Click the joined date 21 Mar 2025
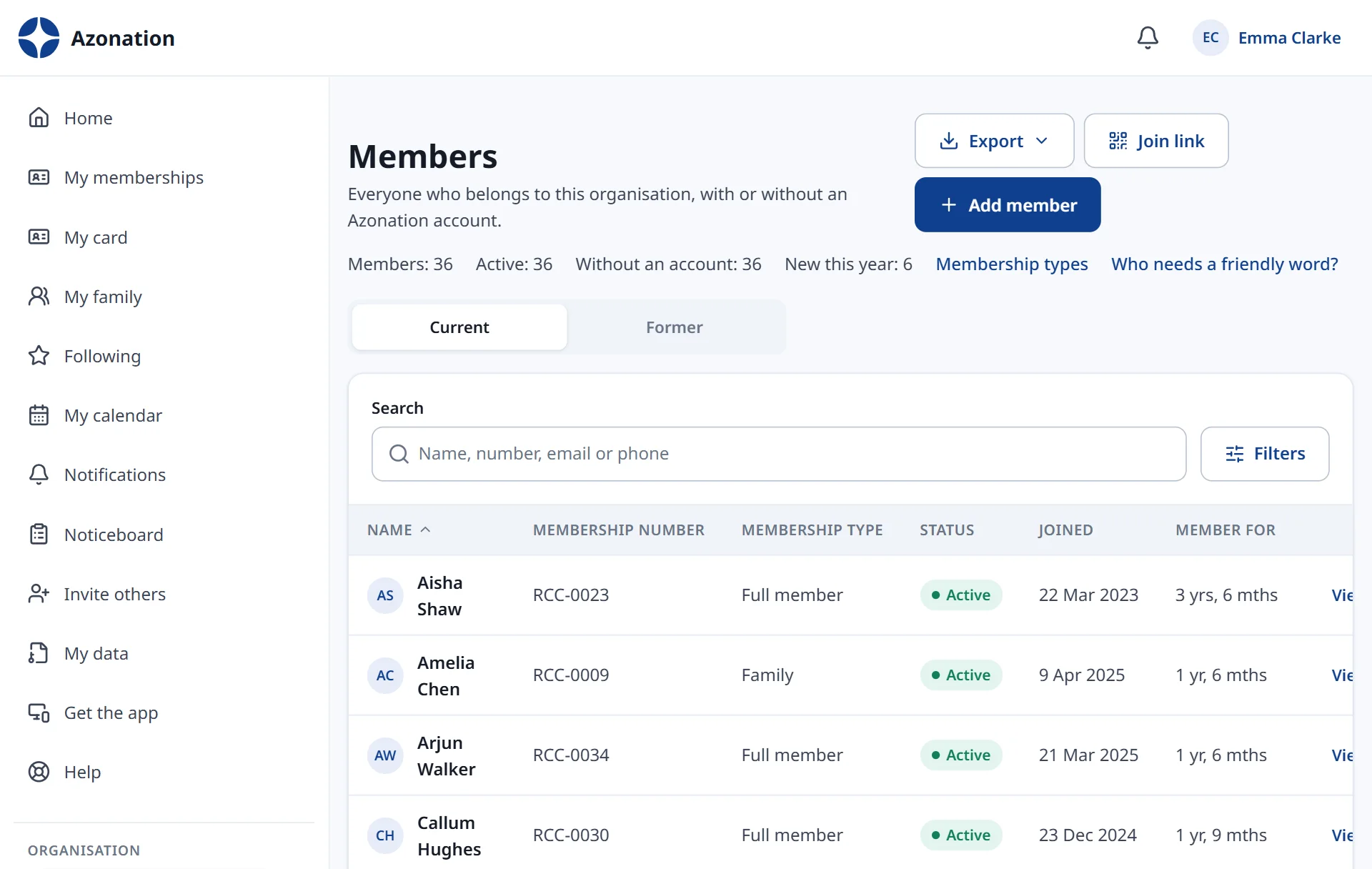This screenshot has height=869, width=1372. click(1088, 755)
